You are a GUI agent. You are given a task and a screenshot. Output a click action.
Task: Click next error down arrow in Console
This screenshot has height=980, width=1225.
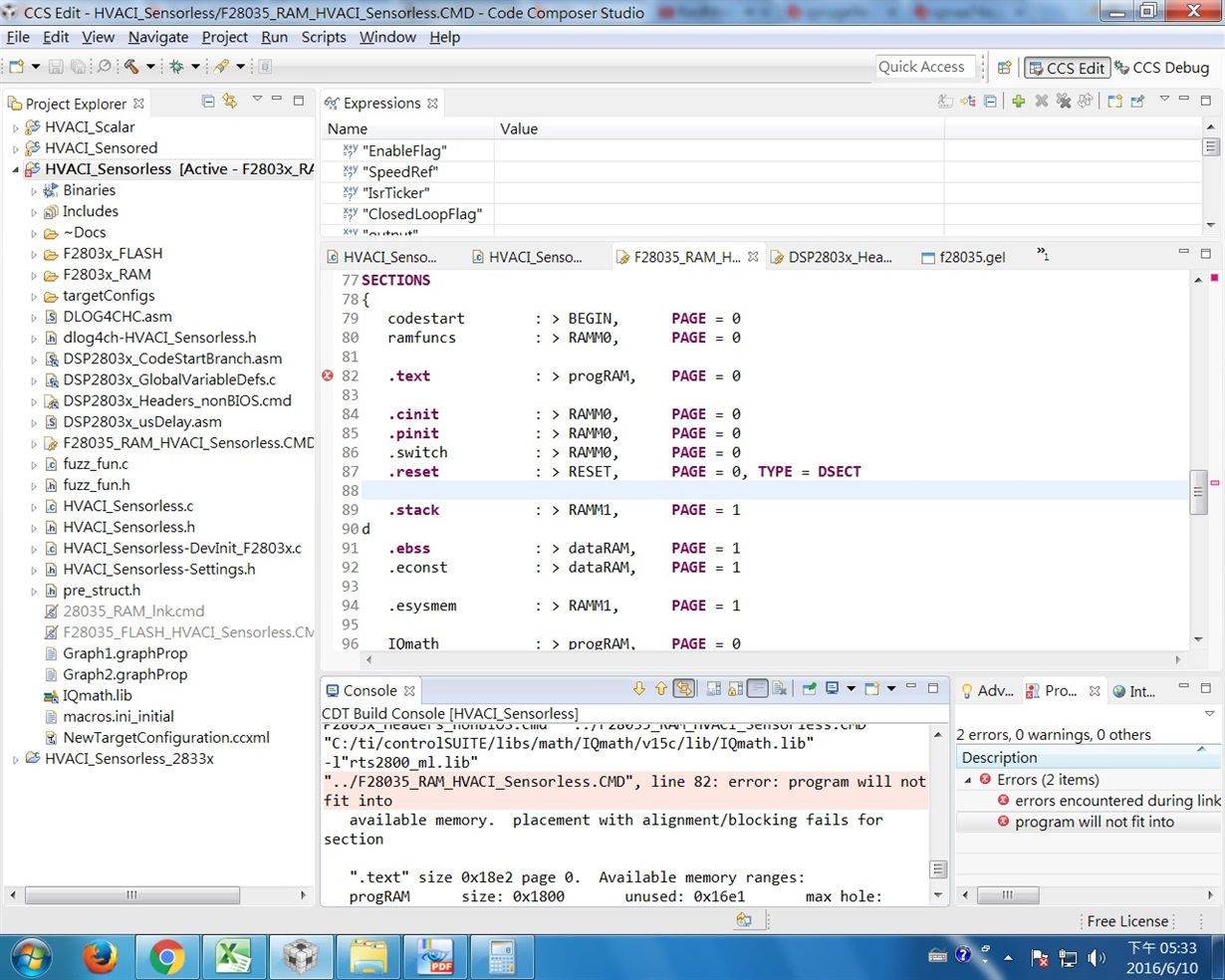coord(638,689)
